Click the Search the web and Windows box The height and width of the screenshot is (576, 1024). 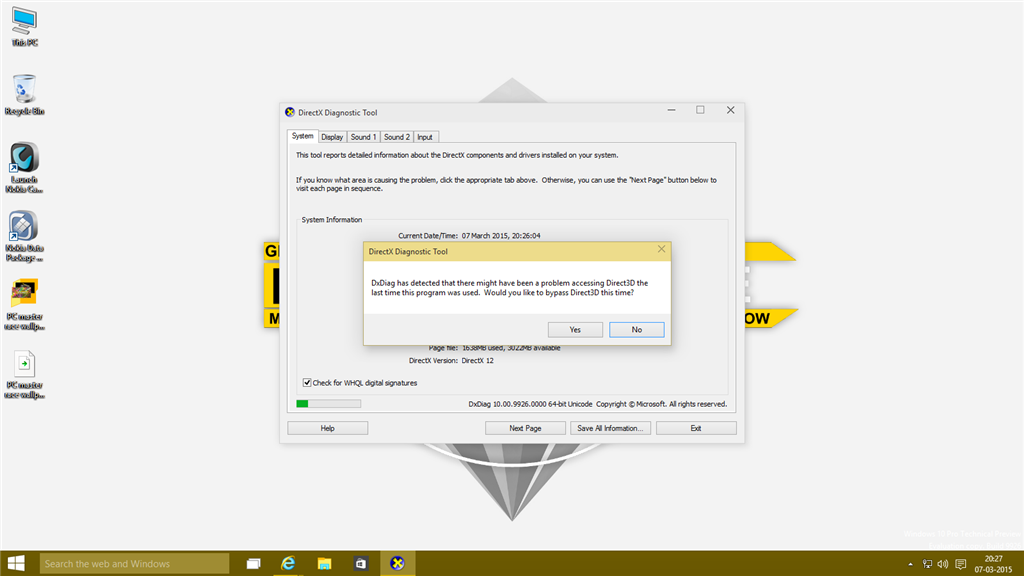(134, 564)
